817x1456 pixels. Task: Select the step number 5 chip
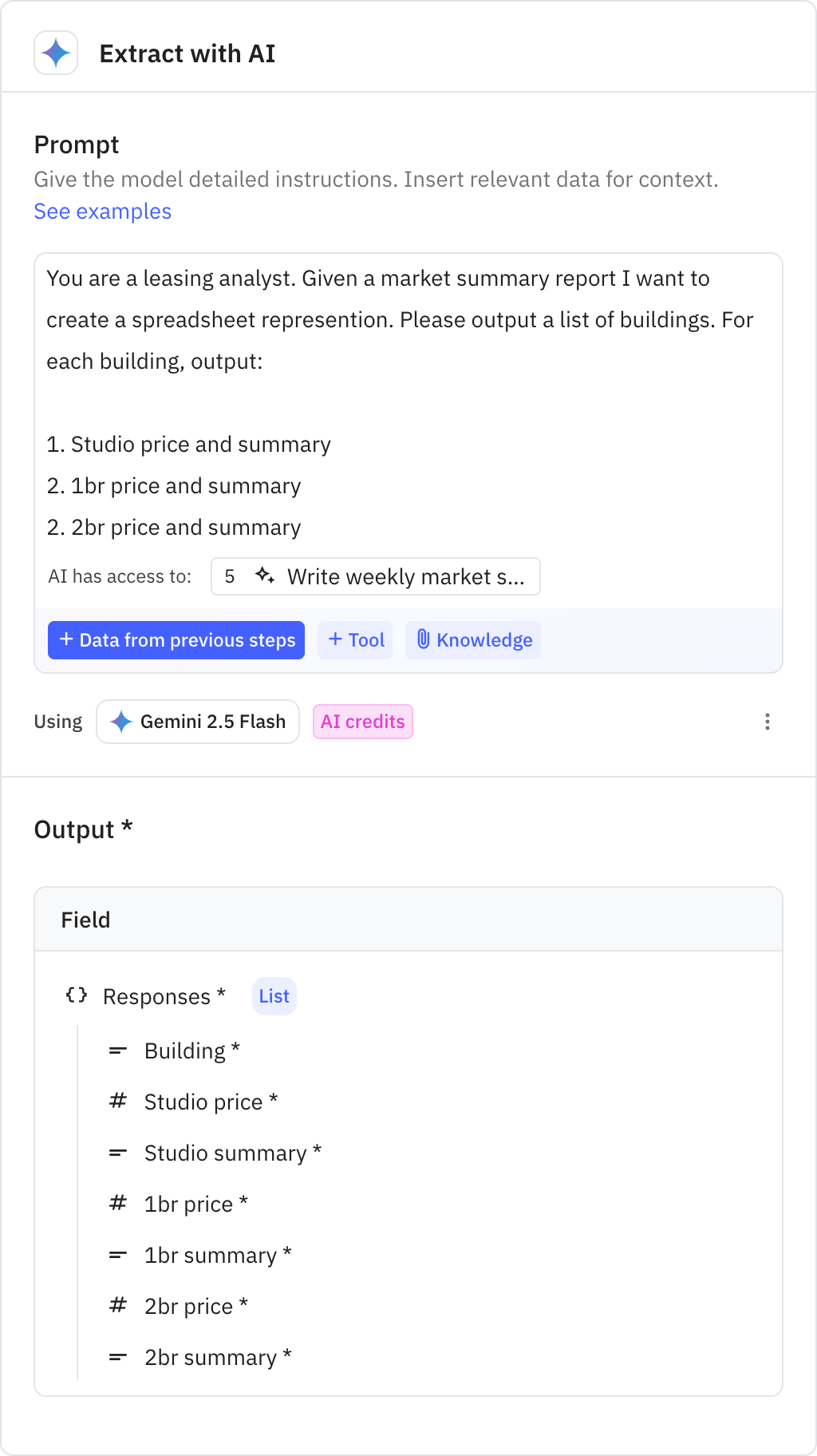231,576
